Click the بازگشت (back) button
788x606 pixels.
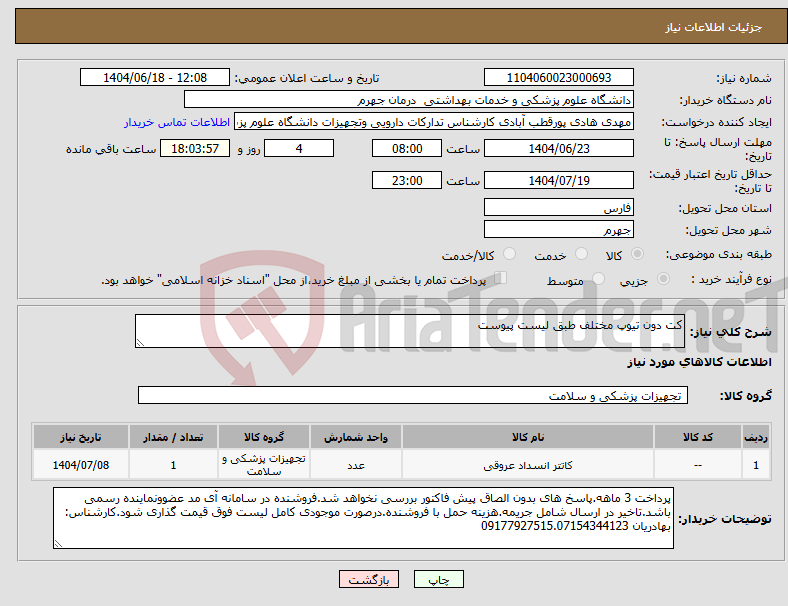(369, 579)
